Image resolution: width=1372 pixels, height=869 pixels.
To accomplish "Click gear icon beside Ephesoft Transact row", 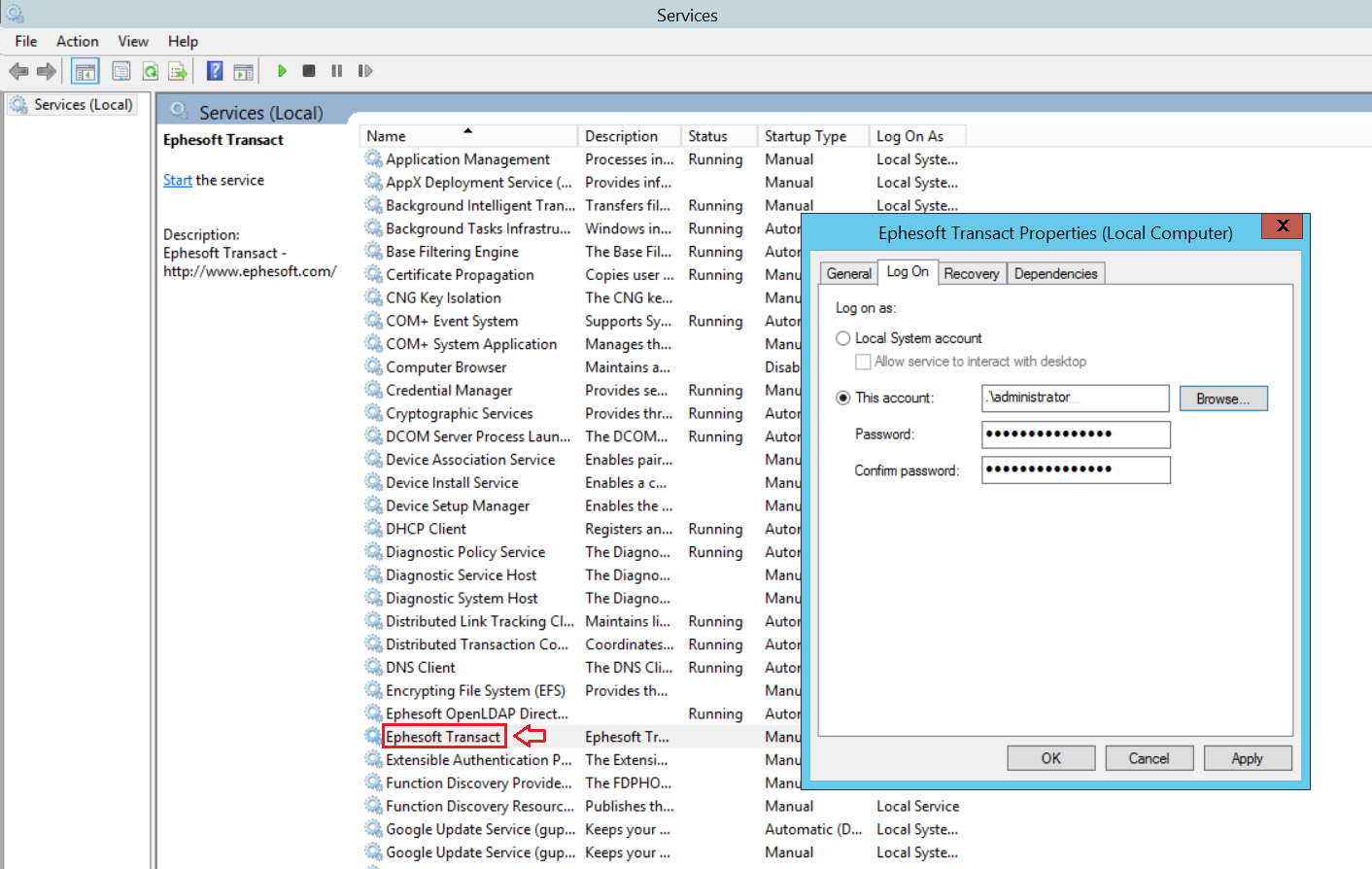I will tap(373, 736).
